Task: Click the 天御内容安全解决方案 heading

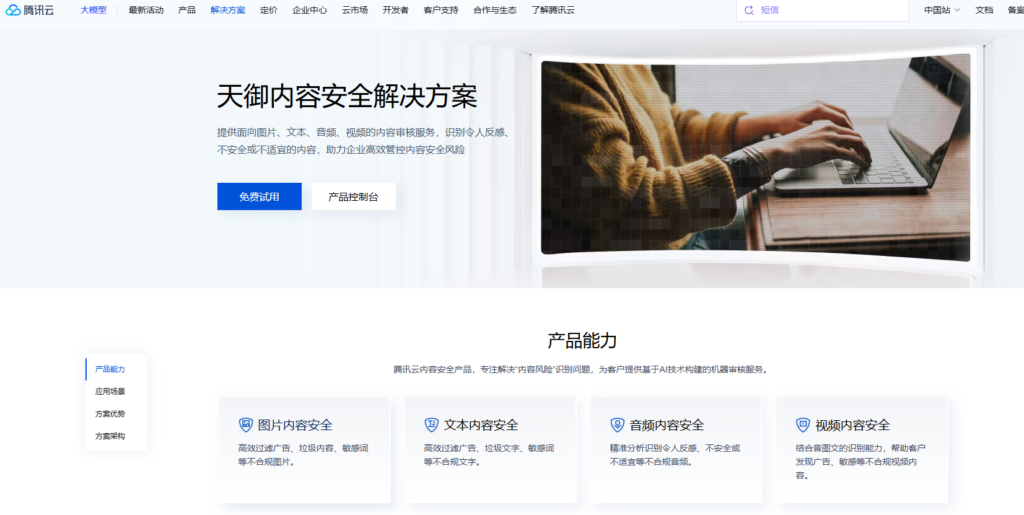Action: 347,97
